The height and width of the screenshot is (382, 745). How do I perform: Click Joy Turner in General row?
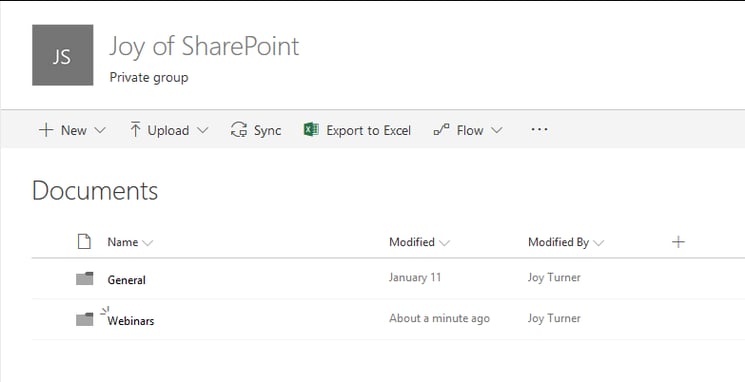[x=554, y=277]
